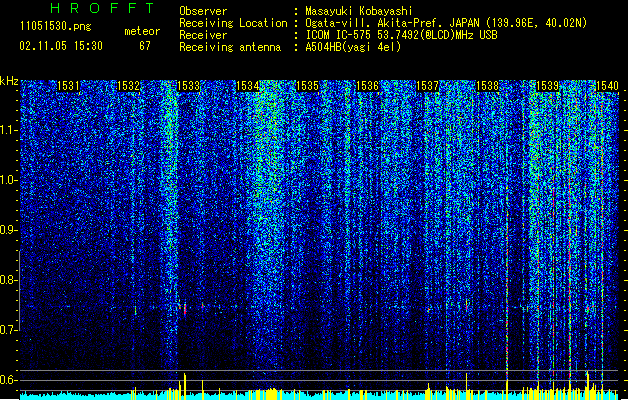This screenshot has width=629, height=400.
Task: Select the ICOM IC-575 receiver text
Action: pos(402,35)
